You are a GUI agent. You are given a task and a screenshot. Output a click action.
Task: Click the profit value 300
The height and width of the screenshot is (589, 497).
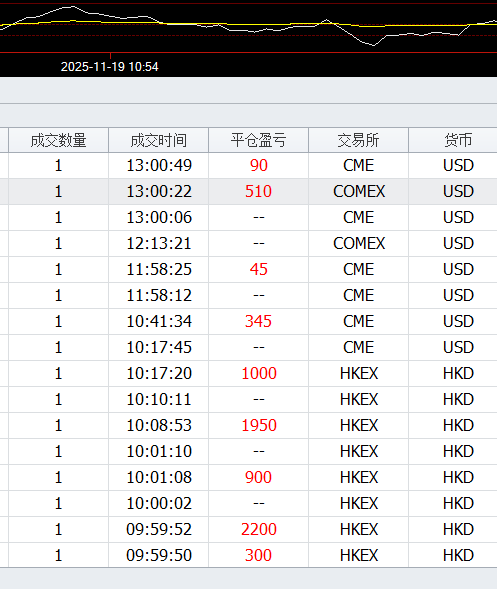(x=258, y=555)
